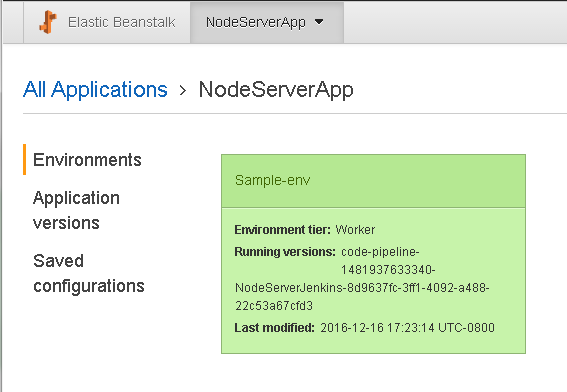Open the Elastic Beanstalk home label
Viewport: 567px width, 392px height.
click(x=122, y=22)
